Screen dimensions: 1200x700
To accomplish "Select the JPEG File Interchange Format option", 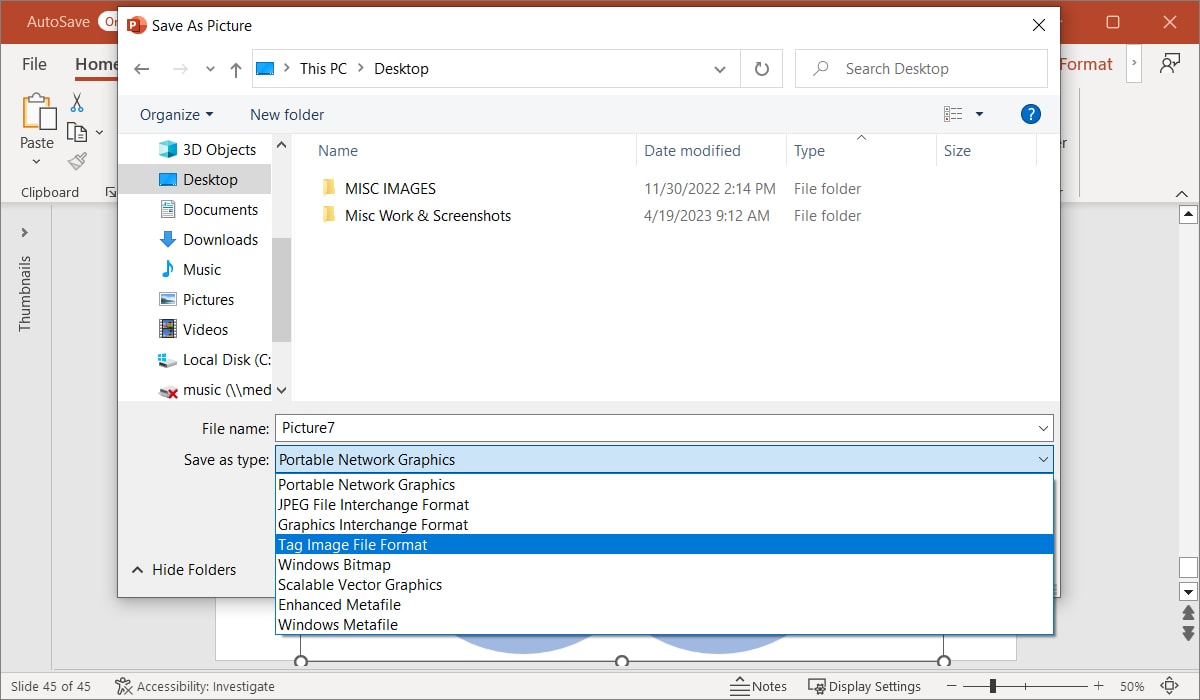I will 373,504.
